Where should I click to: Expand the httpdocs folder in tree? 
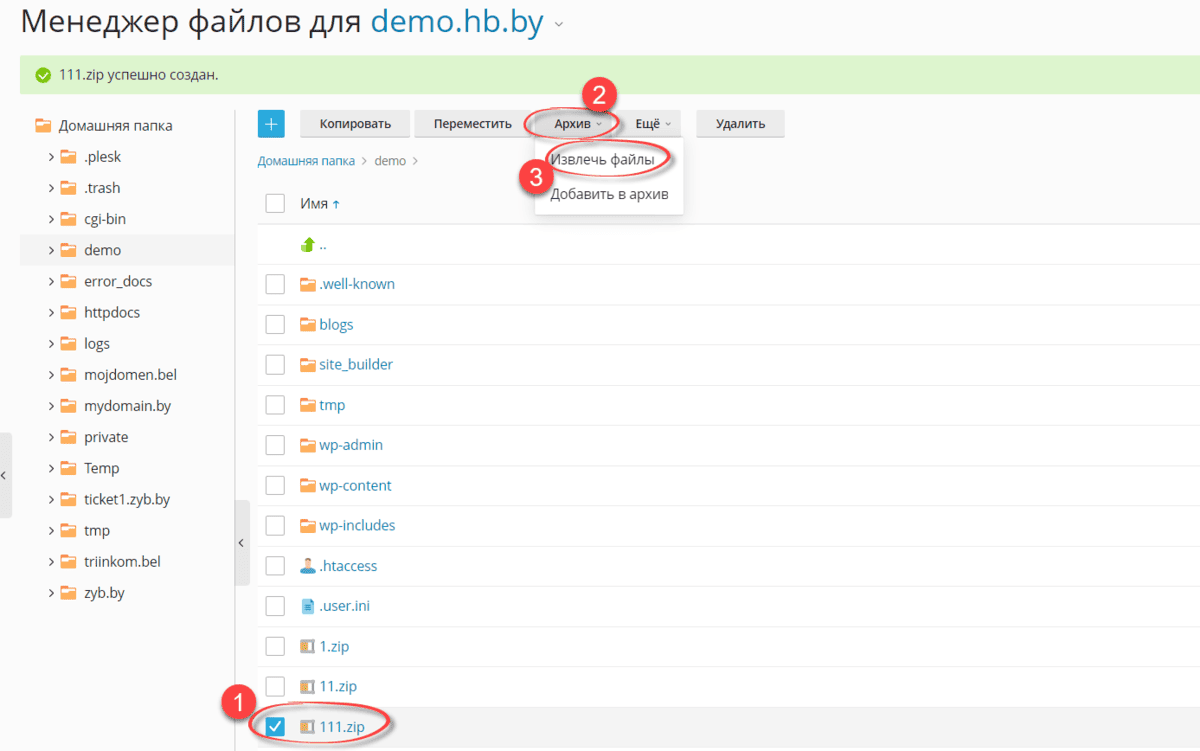(51, 313)
